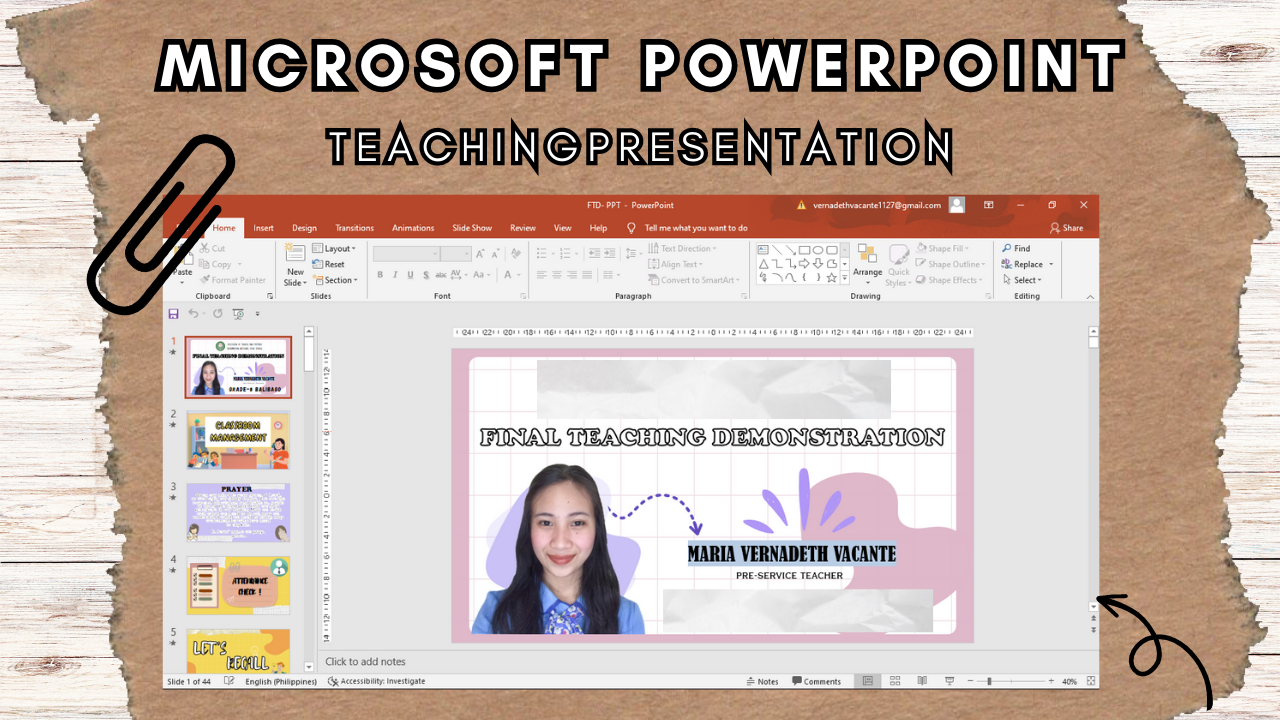The height and width of the screenshot is (720, 1280).
Task: Expand the Arrange menu
Action: 867,264
